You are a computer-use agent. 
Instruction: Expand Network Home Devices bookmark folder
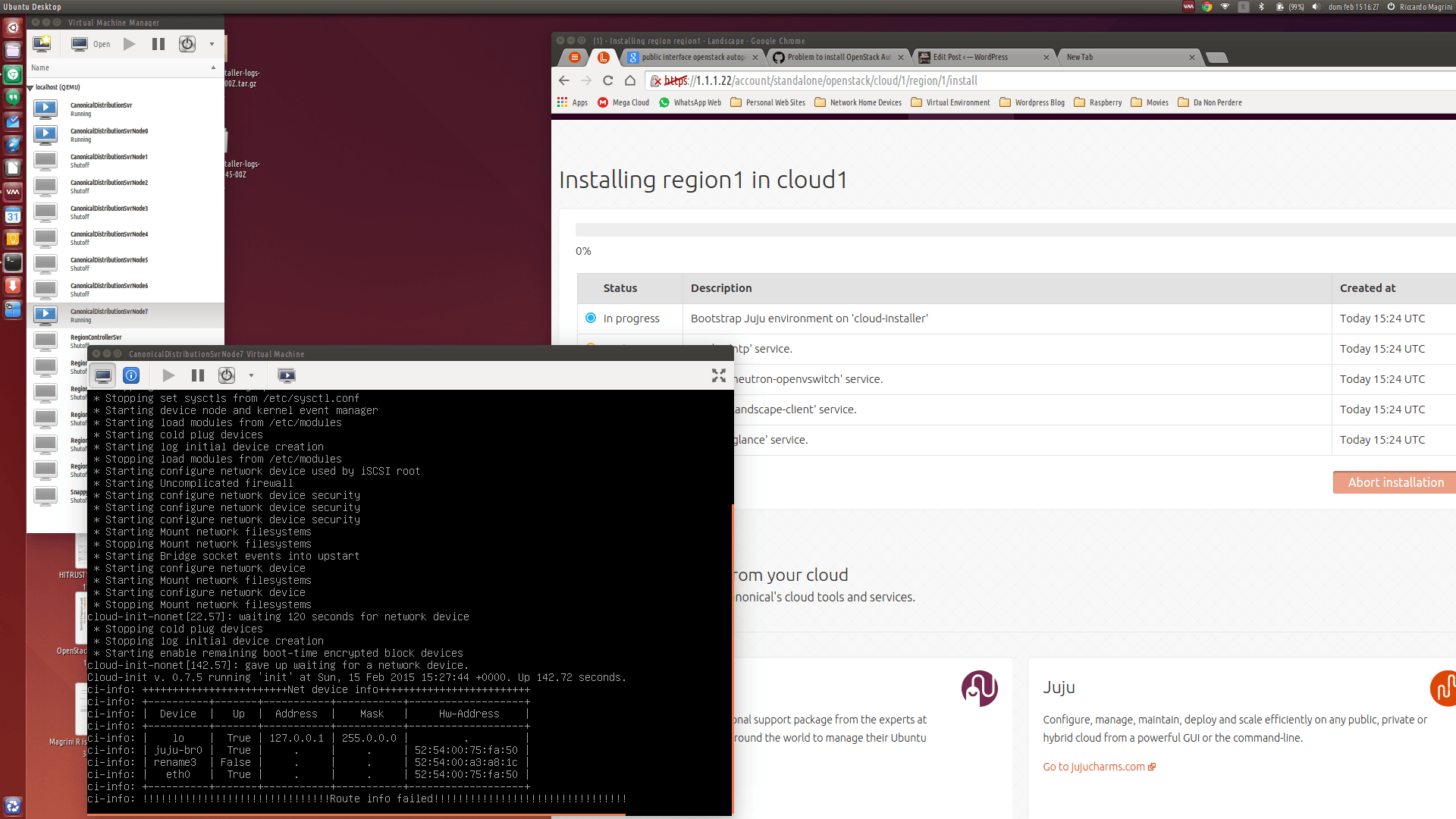click(x=858, y=102)
